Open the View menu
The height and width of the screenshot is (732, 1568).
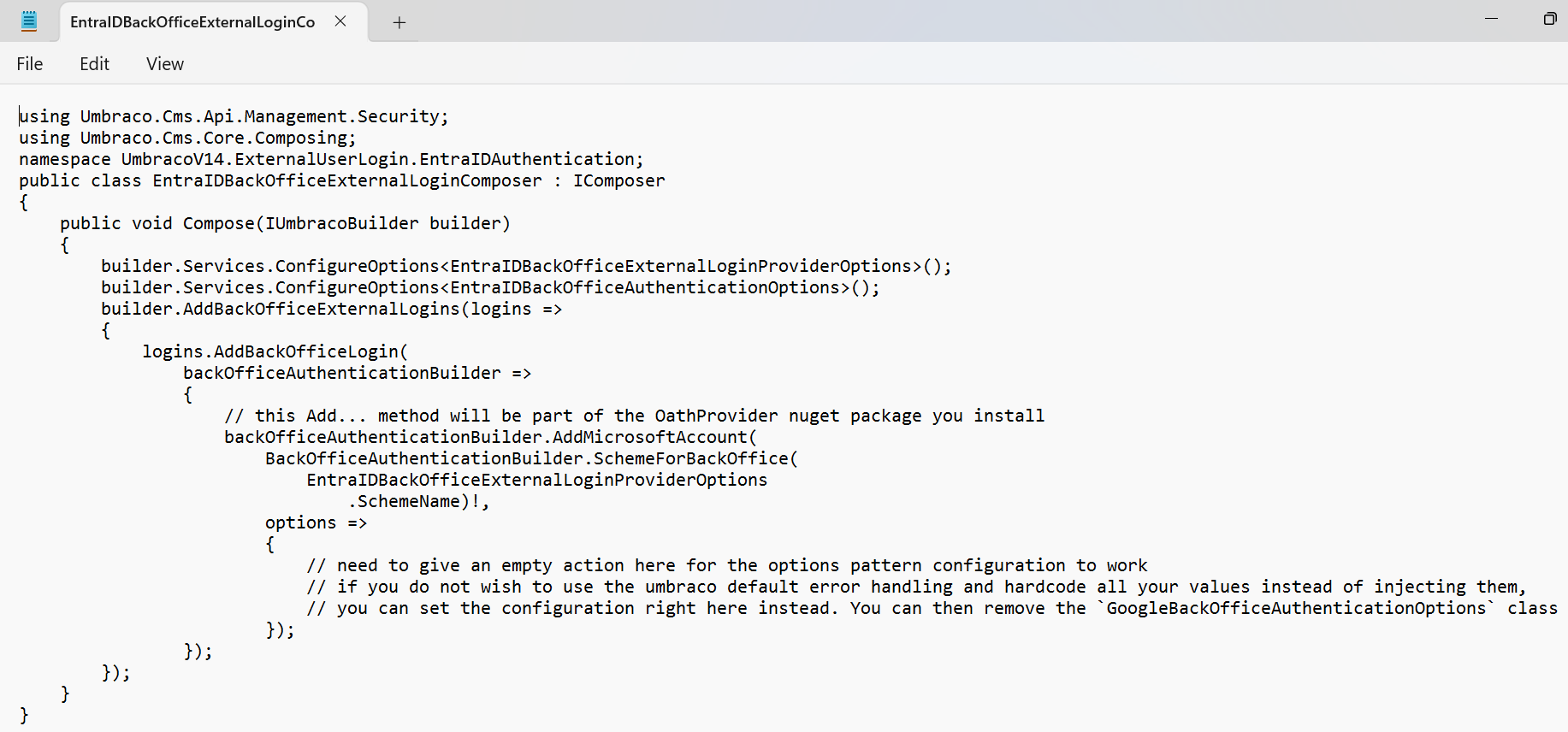(x=165, y=64)
